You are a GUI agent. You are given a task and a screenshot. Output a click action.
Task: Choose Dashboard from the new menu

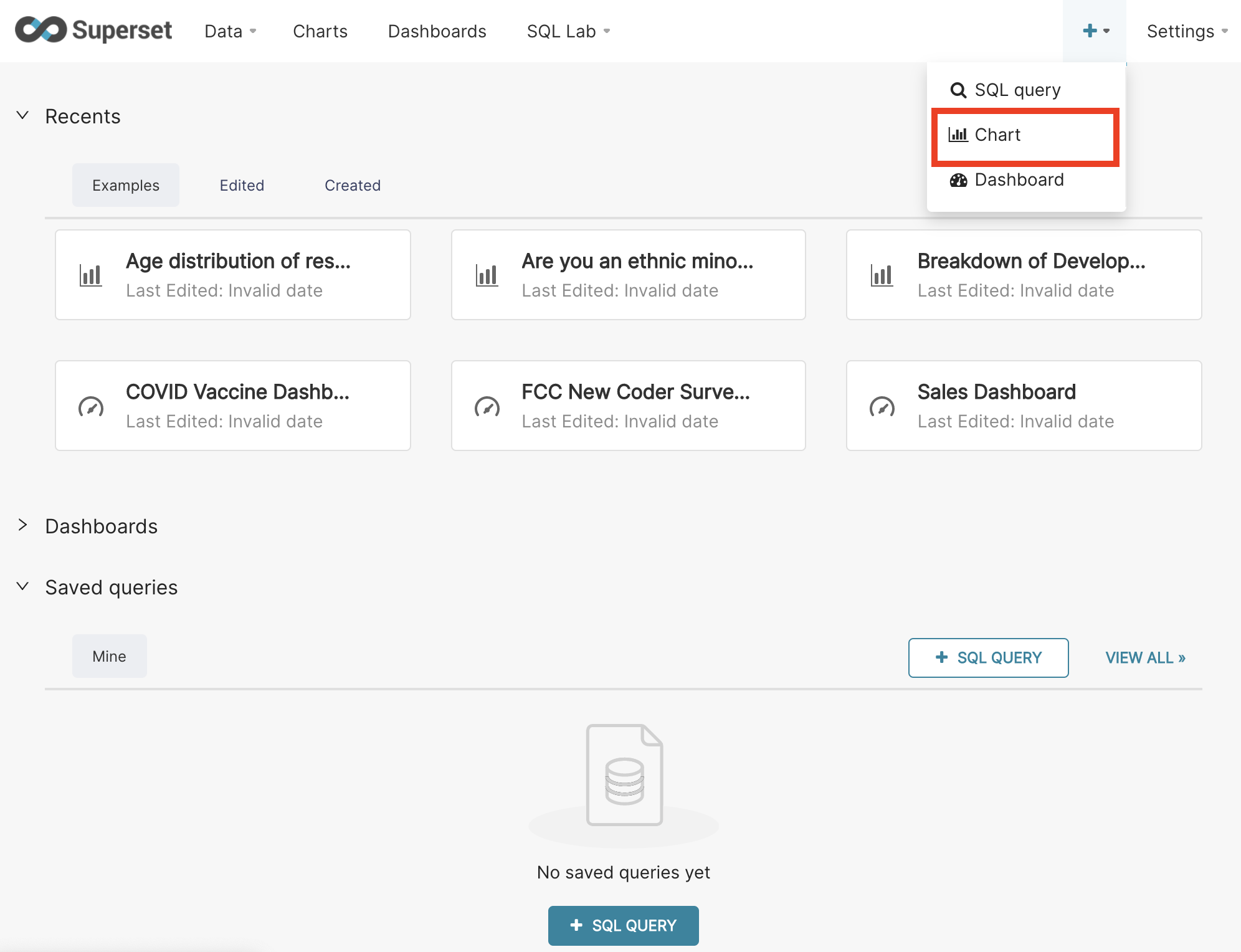click(1019, 180)
